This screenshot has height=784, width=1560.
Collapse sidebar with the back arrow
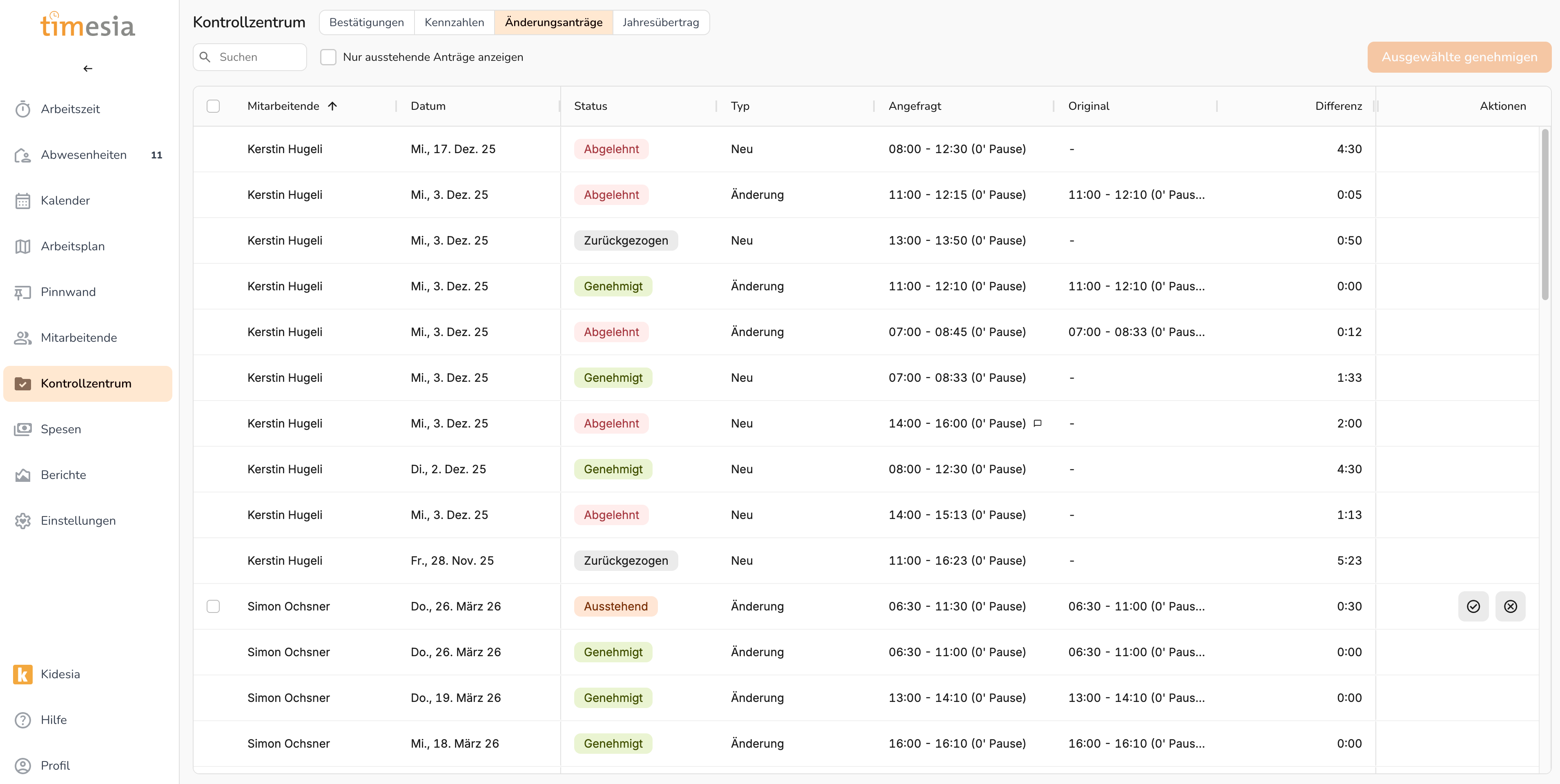click(88, 69)
